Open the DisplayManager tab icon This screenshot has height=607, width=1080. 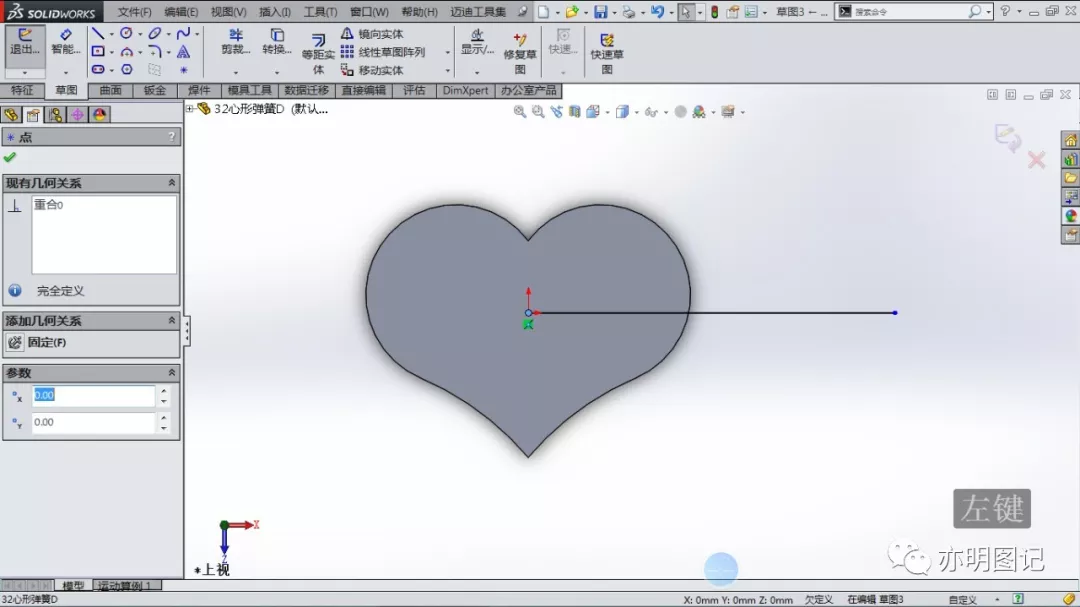tap(99, 114)
